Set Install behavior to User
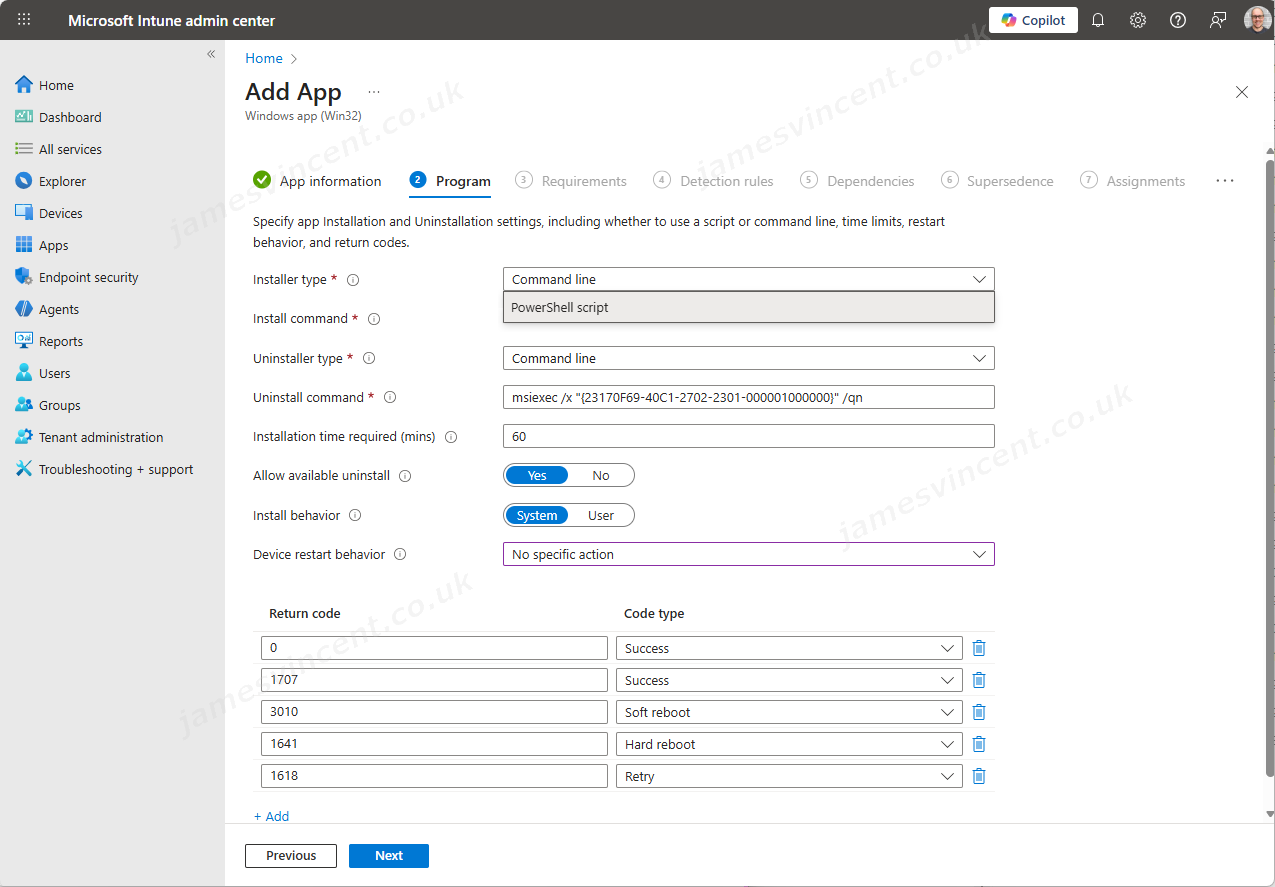 (600, 516)
